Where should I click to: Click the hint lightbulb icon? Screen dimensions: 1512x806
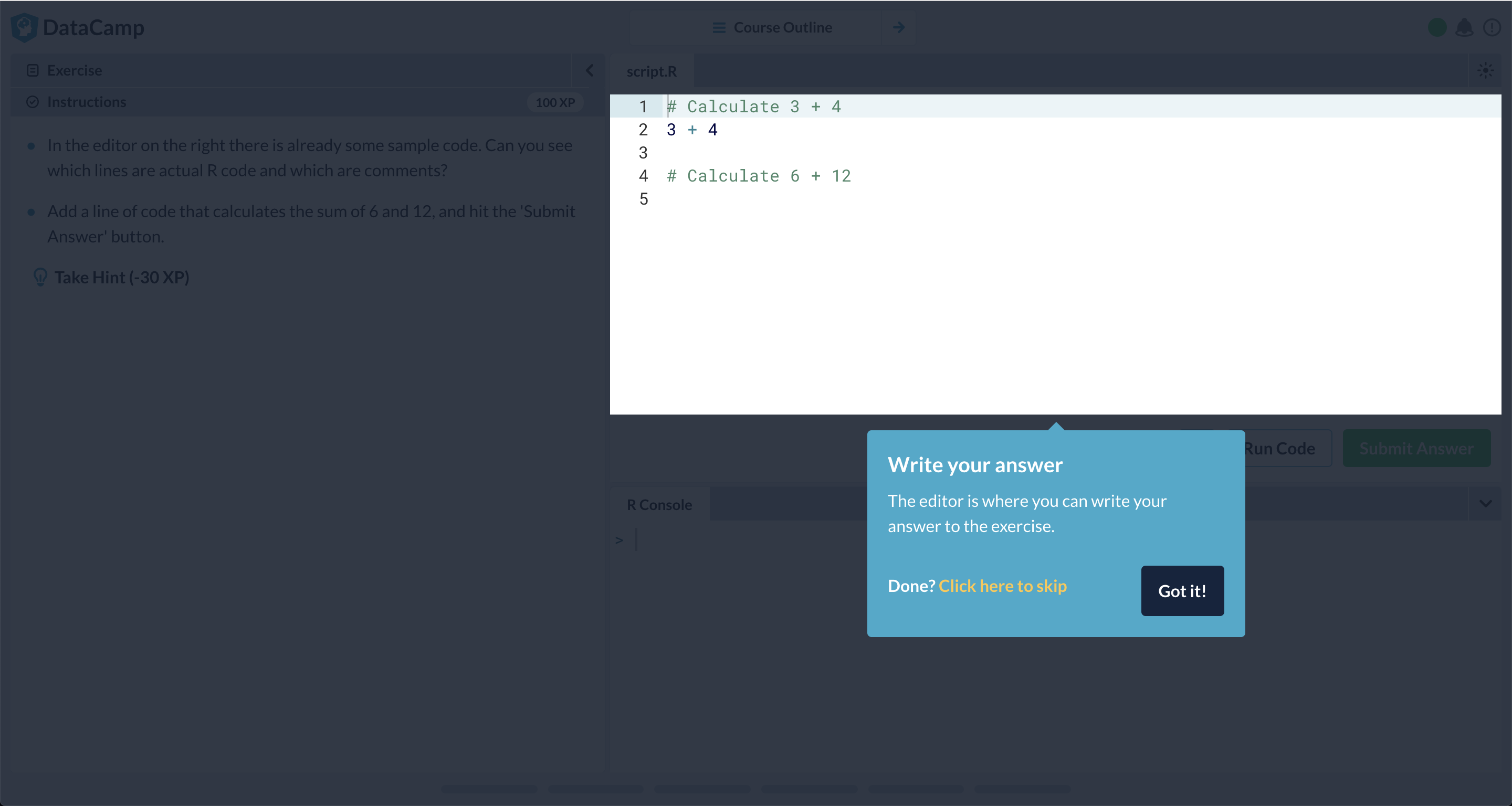[x=40, y=277]
